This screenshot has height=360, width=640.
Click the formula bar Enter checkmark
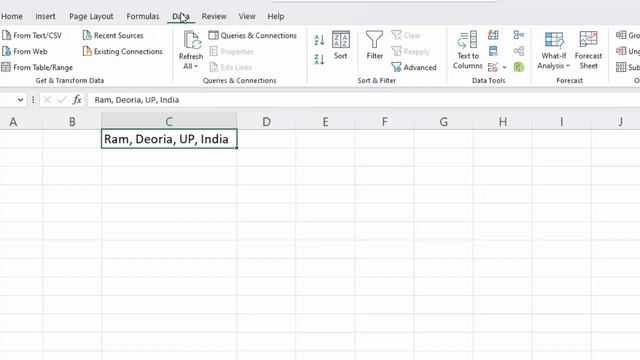coord(62,100)
